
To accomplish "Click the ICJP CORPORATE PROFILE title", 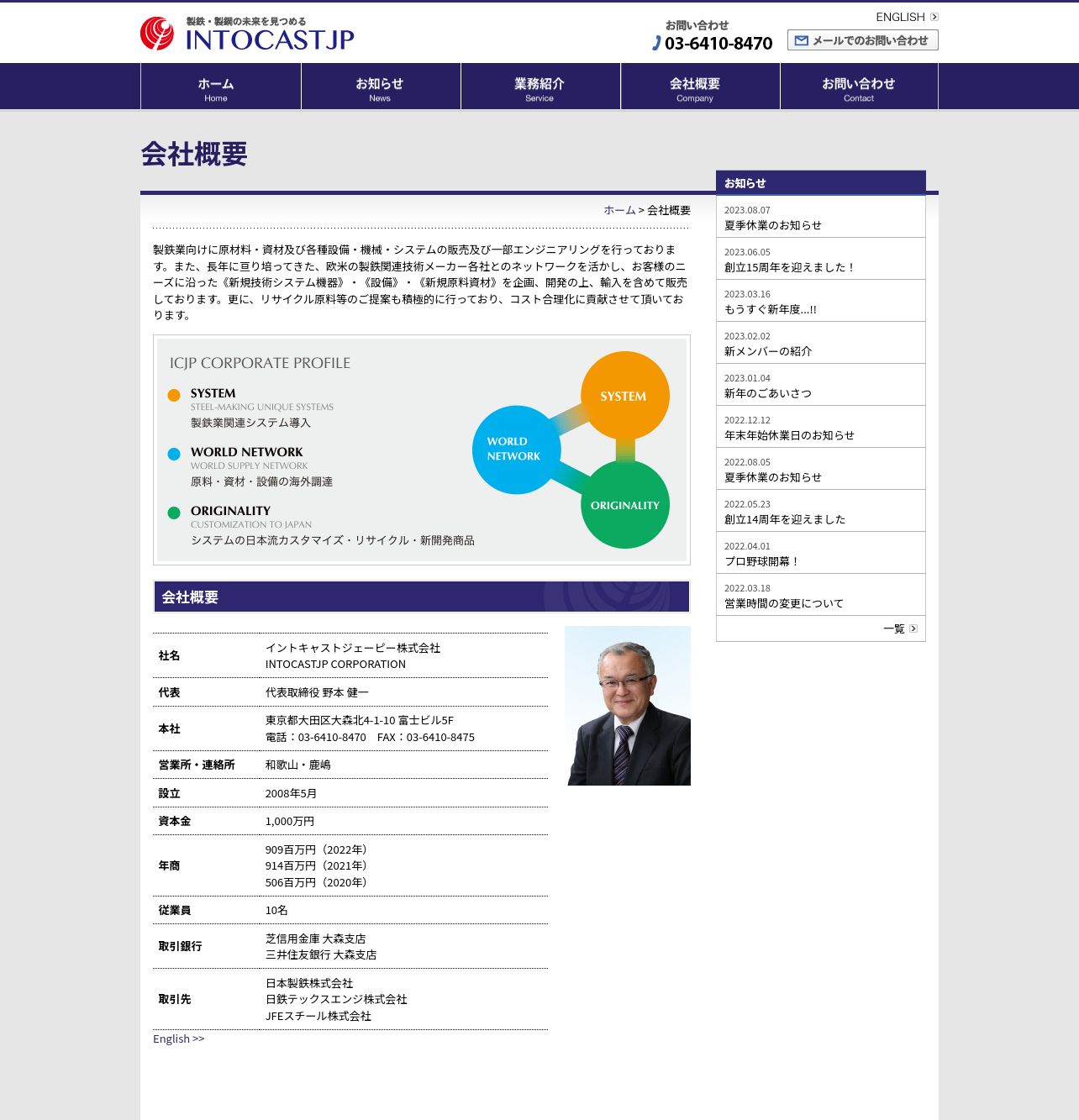I will pos(260,363).
